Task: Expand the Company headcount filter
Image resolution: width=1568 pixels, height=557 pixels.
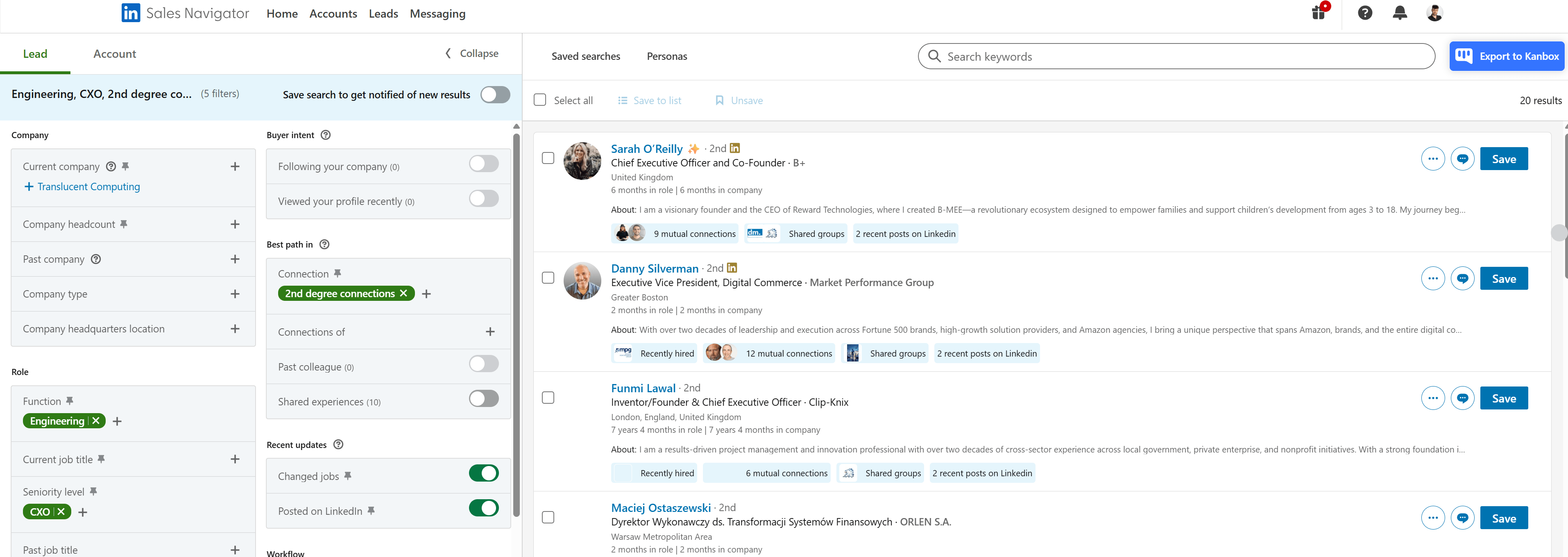Action: (x=235, y=225)
